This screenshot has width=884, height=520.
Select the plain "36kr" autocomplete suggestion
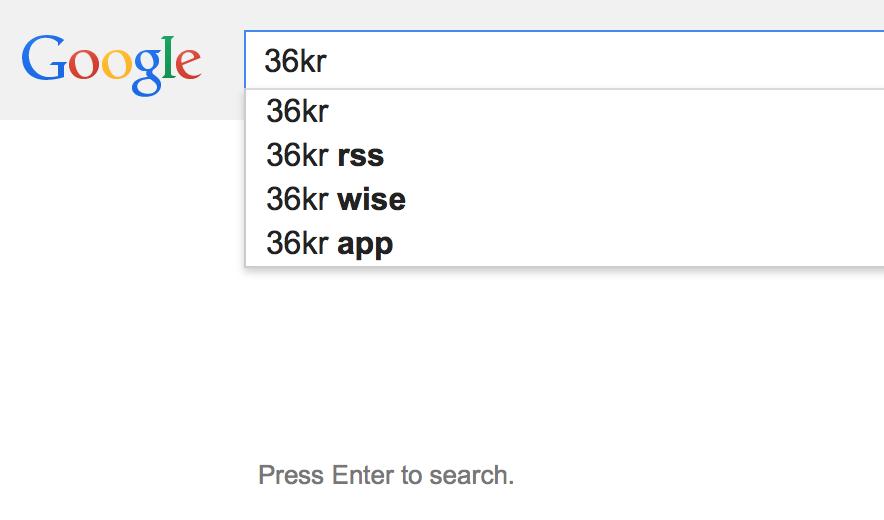click(x=297, y=111)
